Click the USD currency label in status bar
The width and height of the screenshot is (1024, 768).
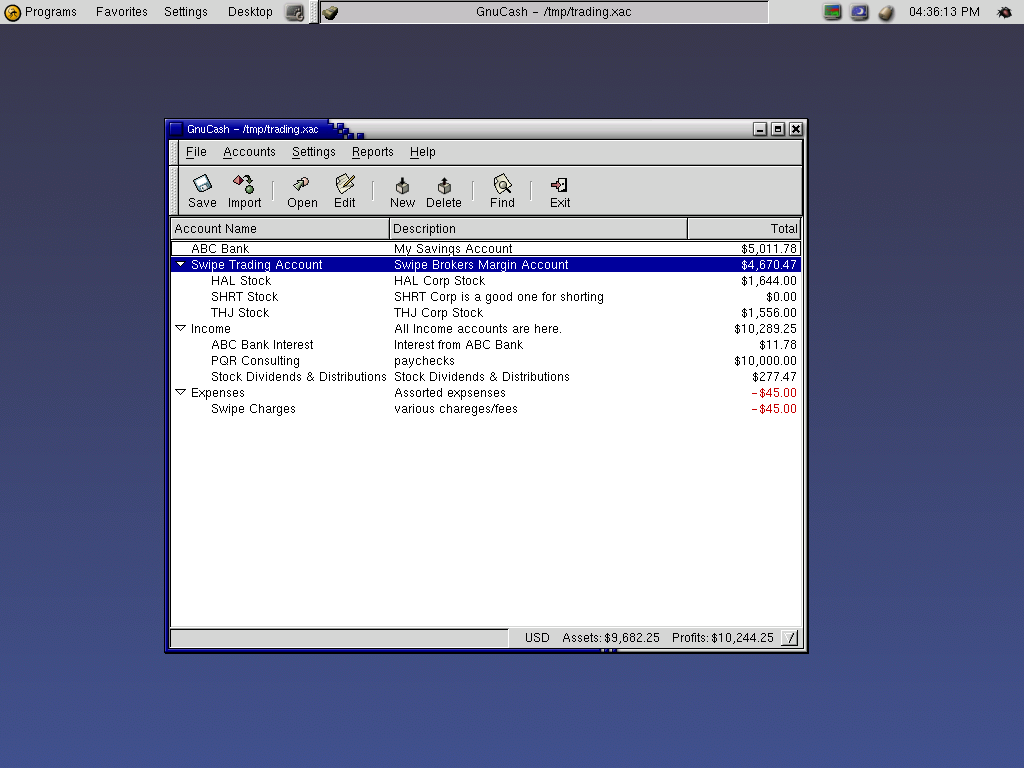point(537,637)
